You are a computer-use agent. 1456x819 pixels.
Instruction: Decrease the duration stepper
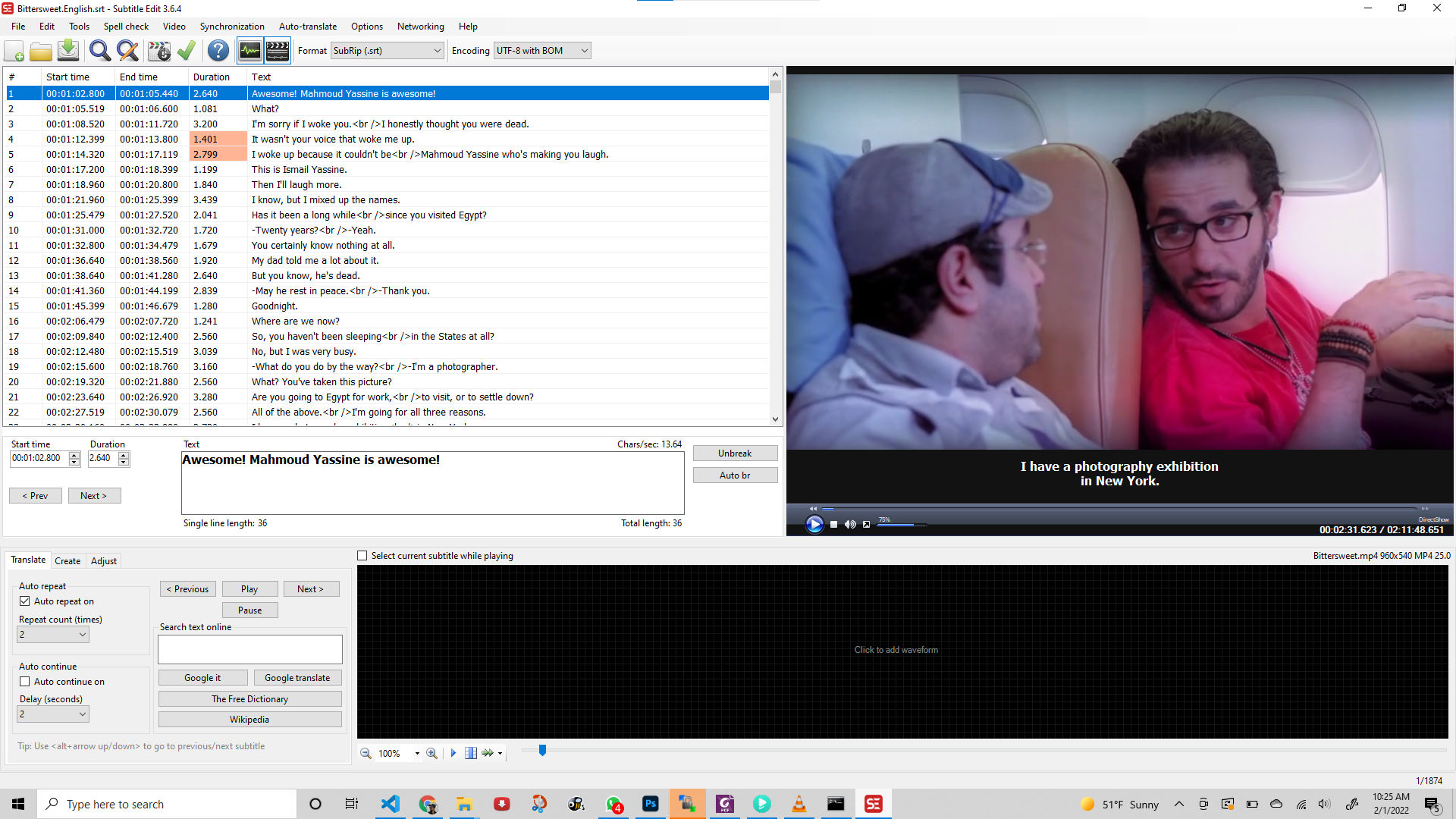coord(124,462)
